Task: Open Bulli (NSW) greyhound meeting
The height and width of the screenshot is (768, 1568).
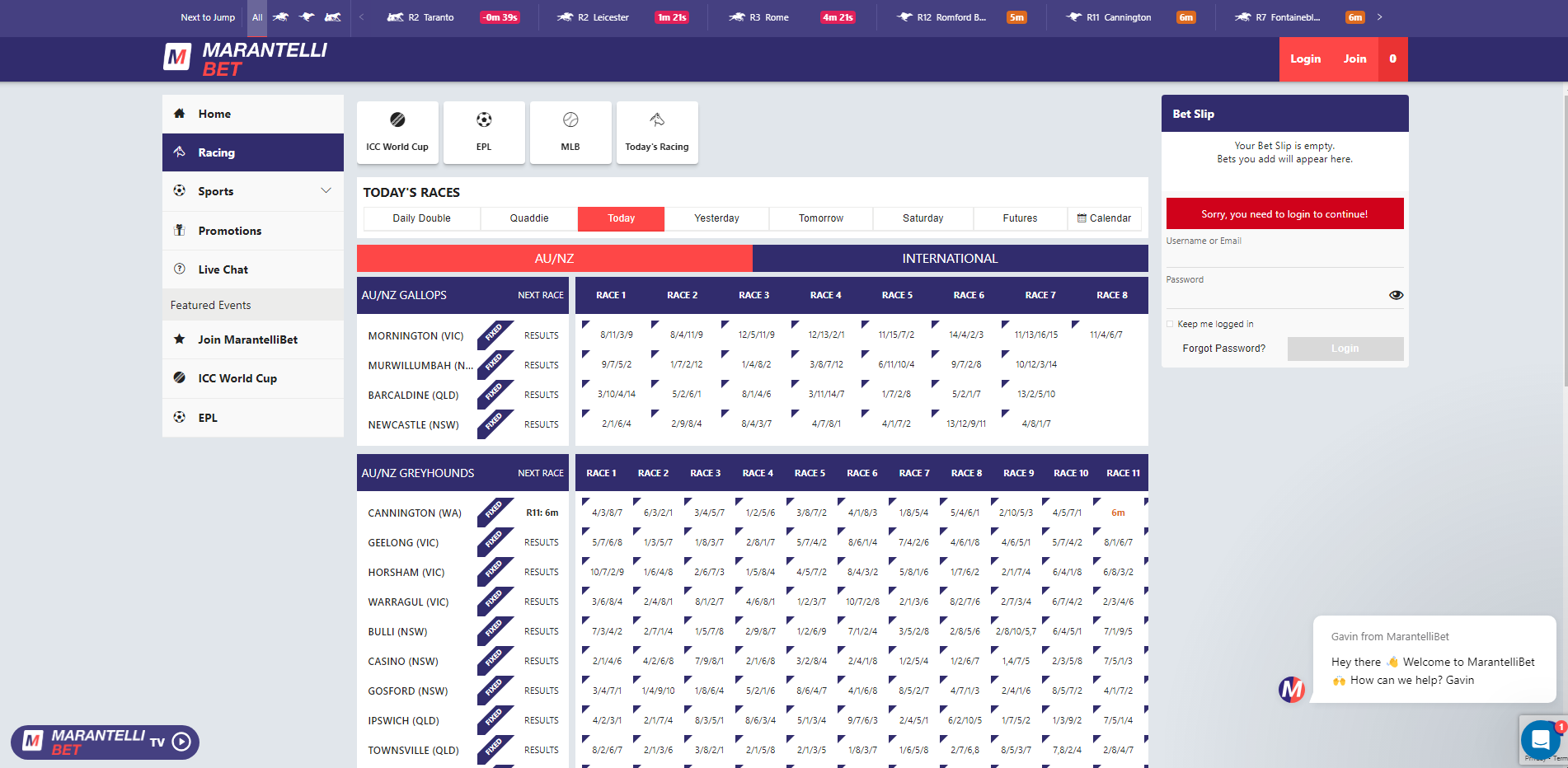Action: click(x=397, y=632)
